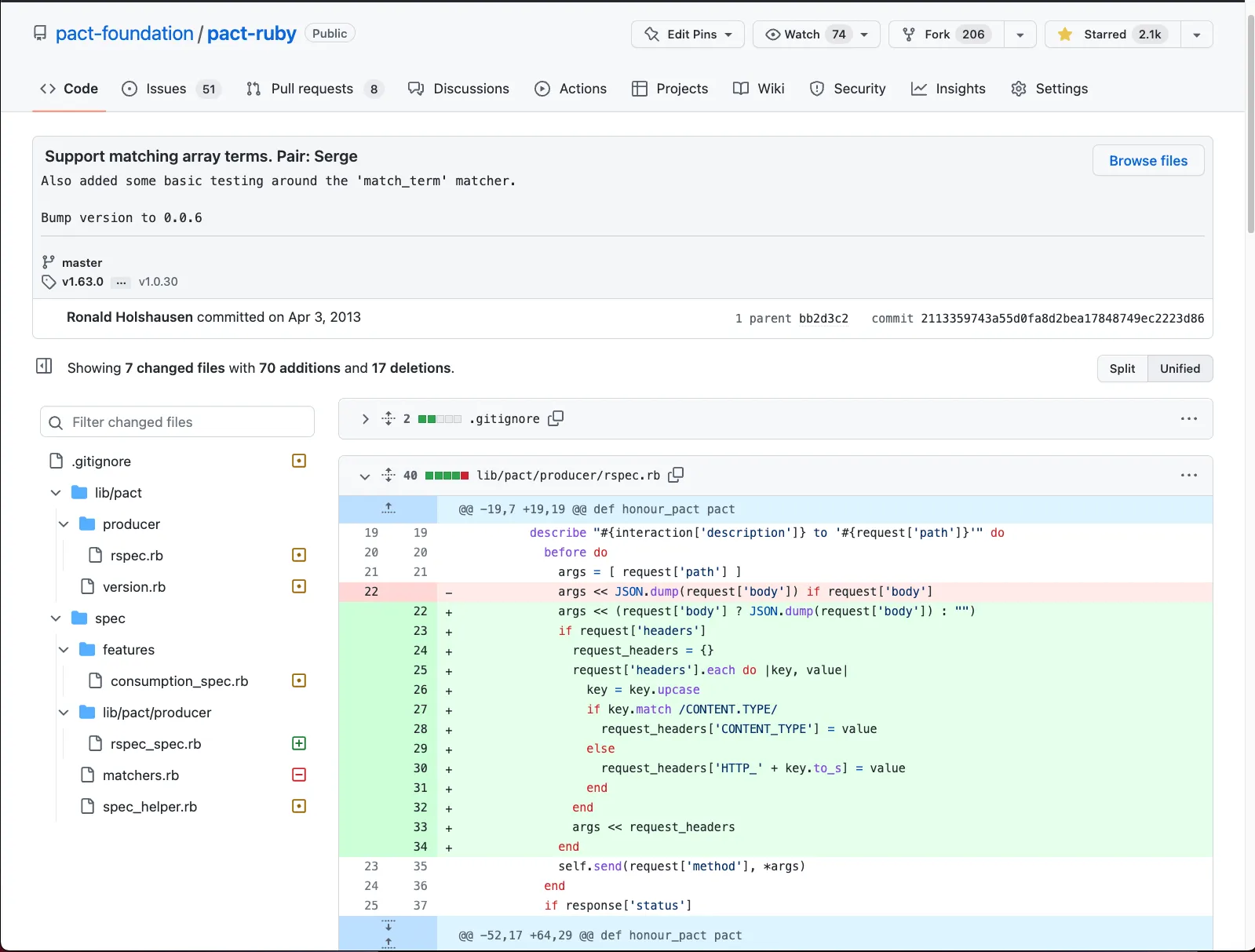Switch diff view to Split
The height and width of the screenshot is (952, 1255).
click(x=1122, y=368)
